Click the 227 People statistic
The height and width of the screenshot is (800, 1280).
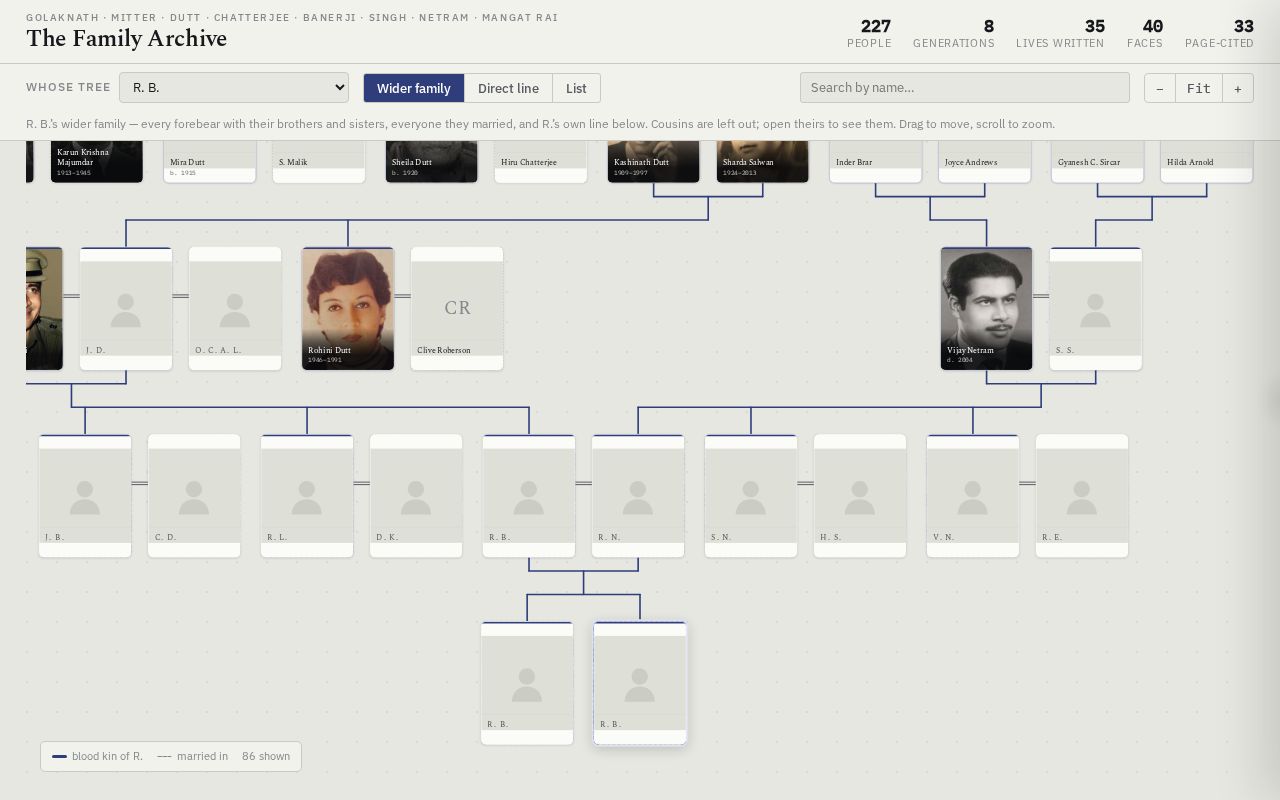coord(869,33)
